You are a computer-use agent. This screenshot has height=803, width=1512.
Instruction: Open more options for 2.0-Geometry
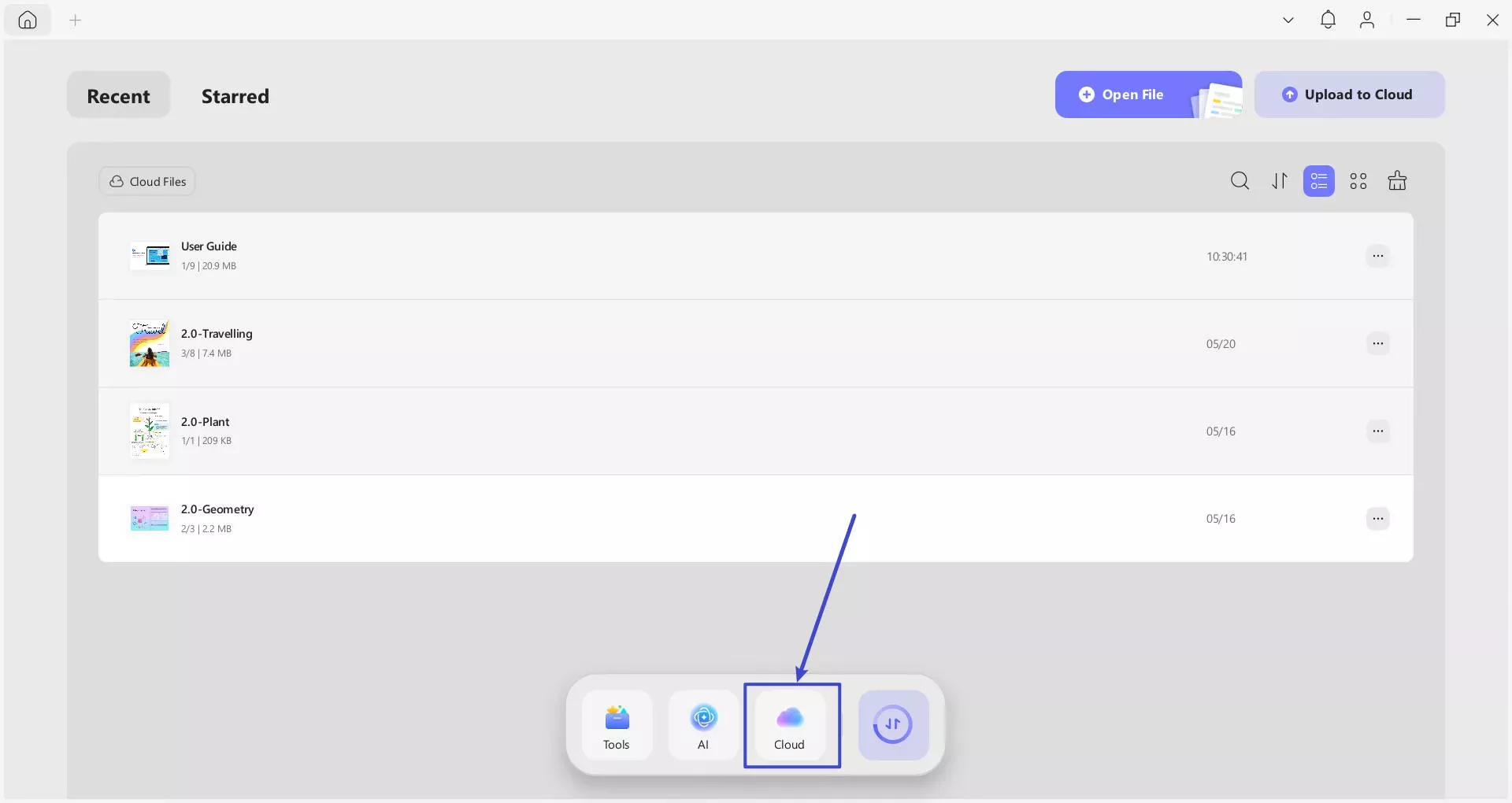point(1378,518)
